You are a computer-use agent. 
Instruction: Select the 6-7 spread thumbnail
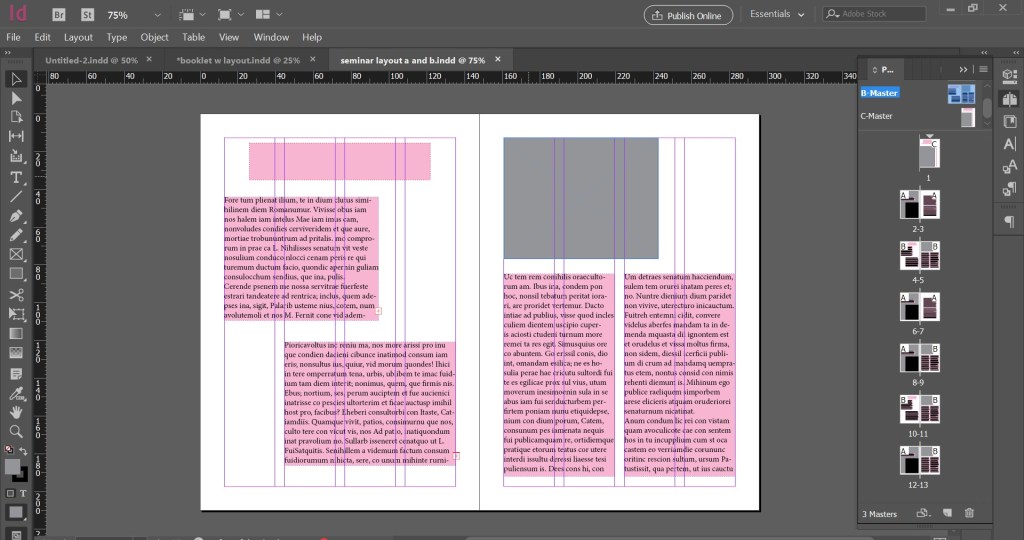pos(920,304)
